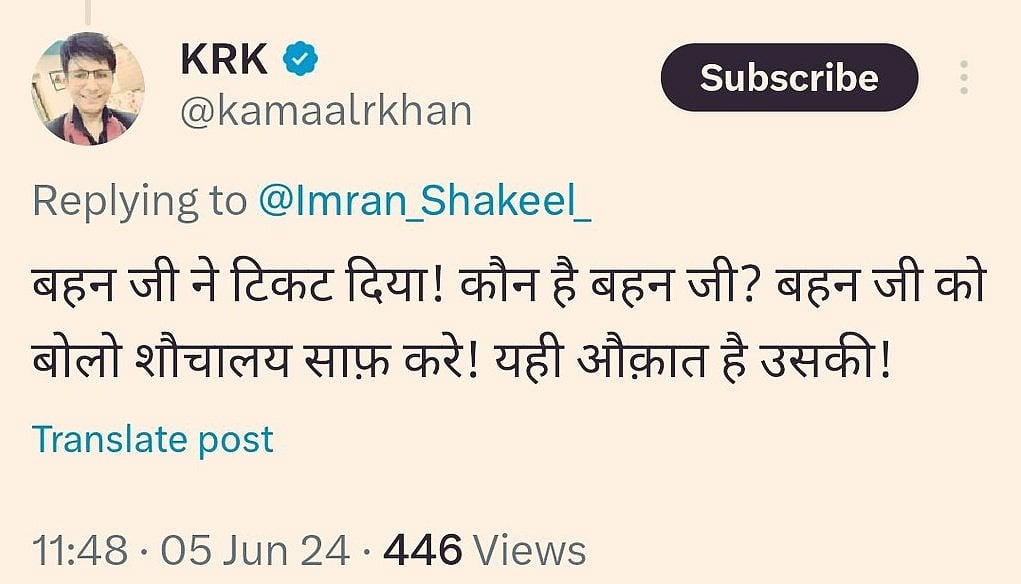1021x584 pixels.
Task: Open KRK's round profile avatar photo
Action: [x=88, y=88]
